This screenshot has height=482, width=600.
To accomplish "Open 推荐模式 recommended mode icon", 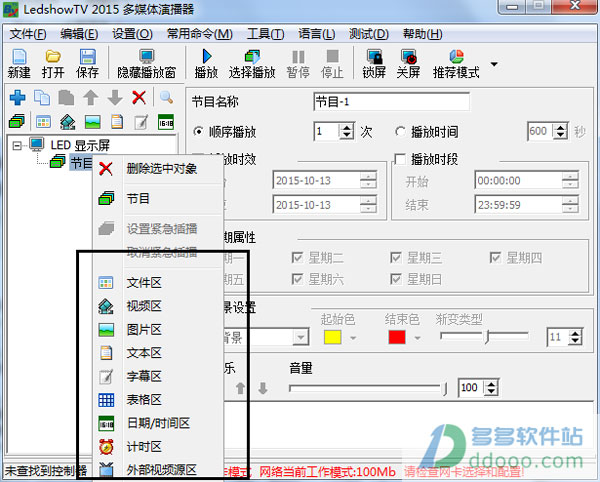I will click(456, 64).
